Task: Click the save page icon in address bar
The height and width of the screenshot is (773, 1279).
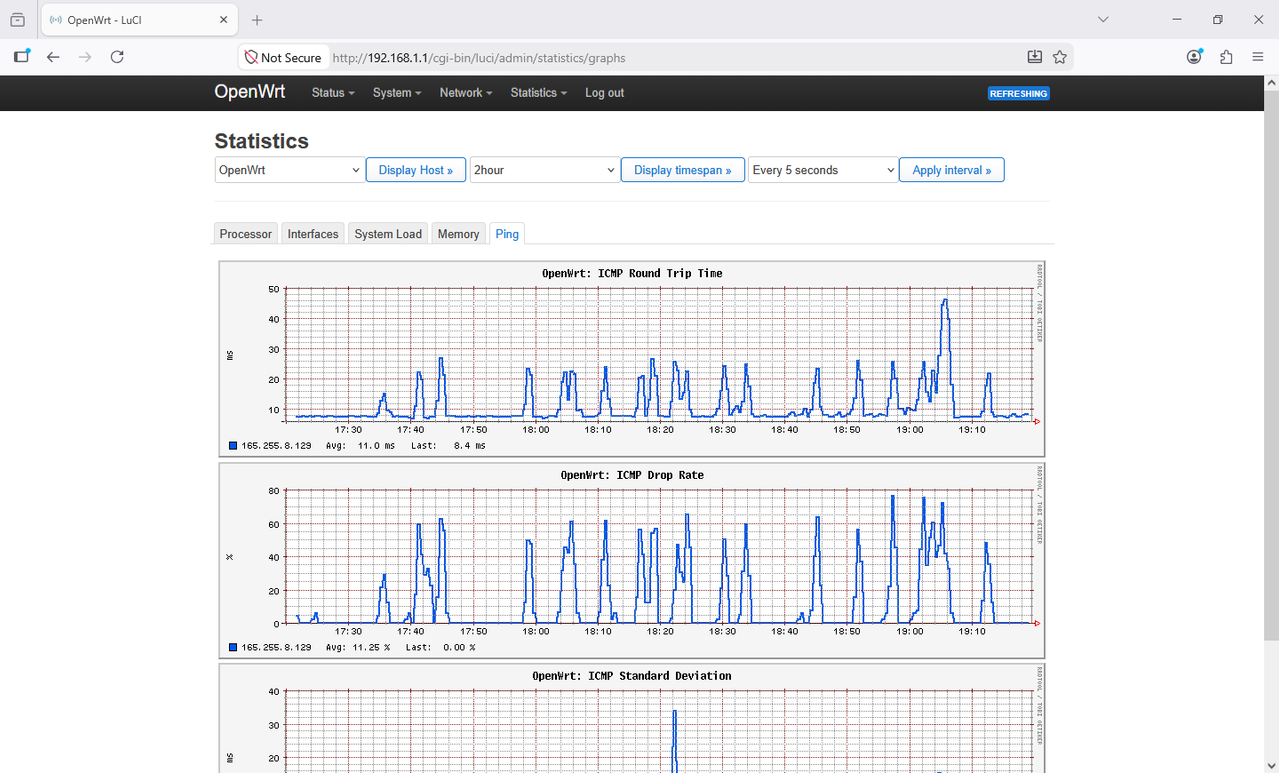Action: pos(1035,57)
